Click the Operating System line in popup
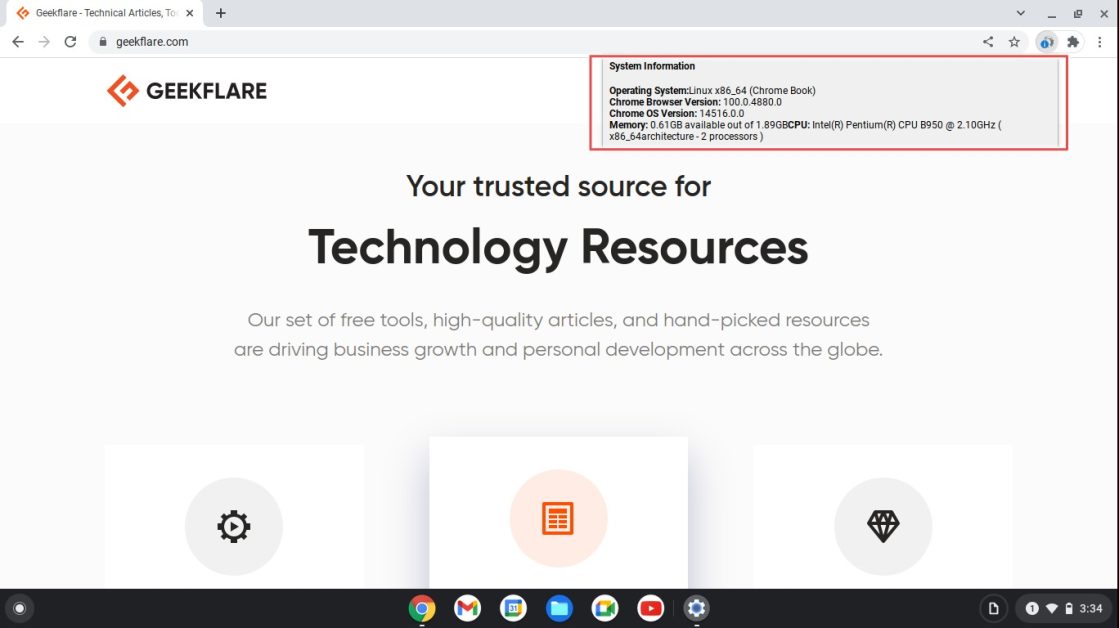This screenshot has height=628, width=1119. point(712,91)
